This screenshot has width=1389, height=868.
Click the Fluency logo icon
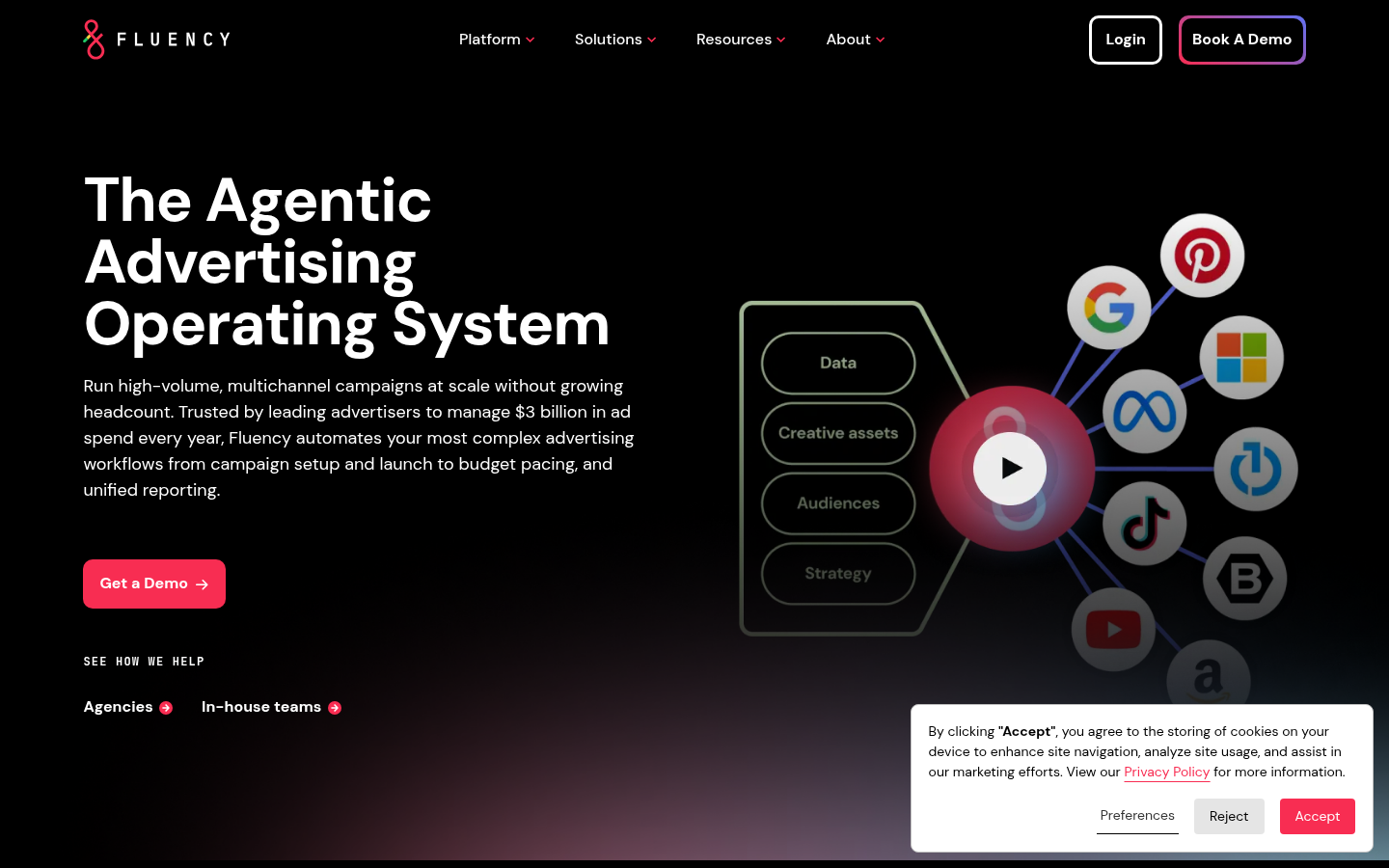94,40
